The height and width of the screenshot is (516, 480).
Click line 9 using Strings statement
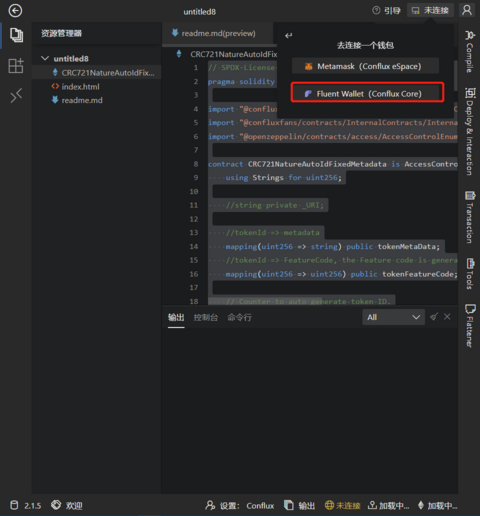pyautogui.click(x=283, y=178)
